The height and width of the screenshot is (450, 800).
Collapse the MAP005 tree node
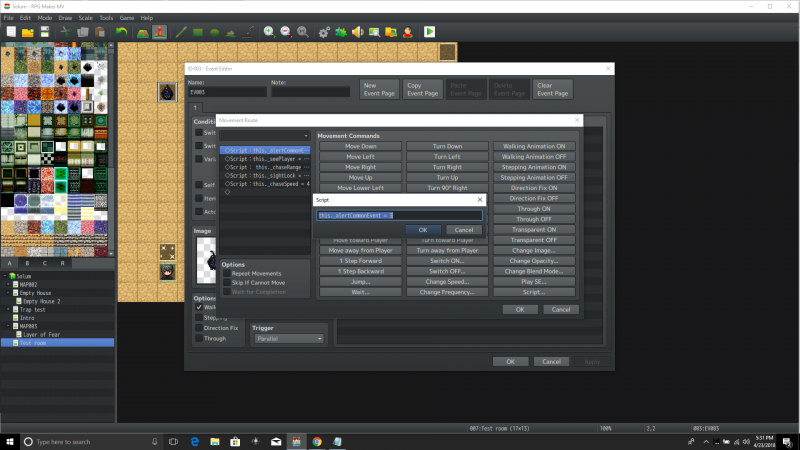pos(9,326)
